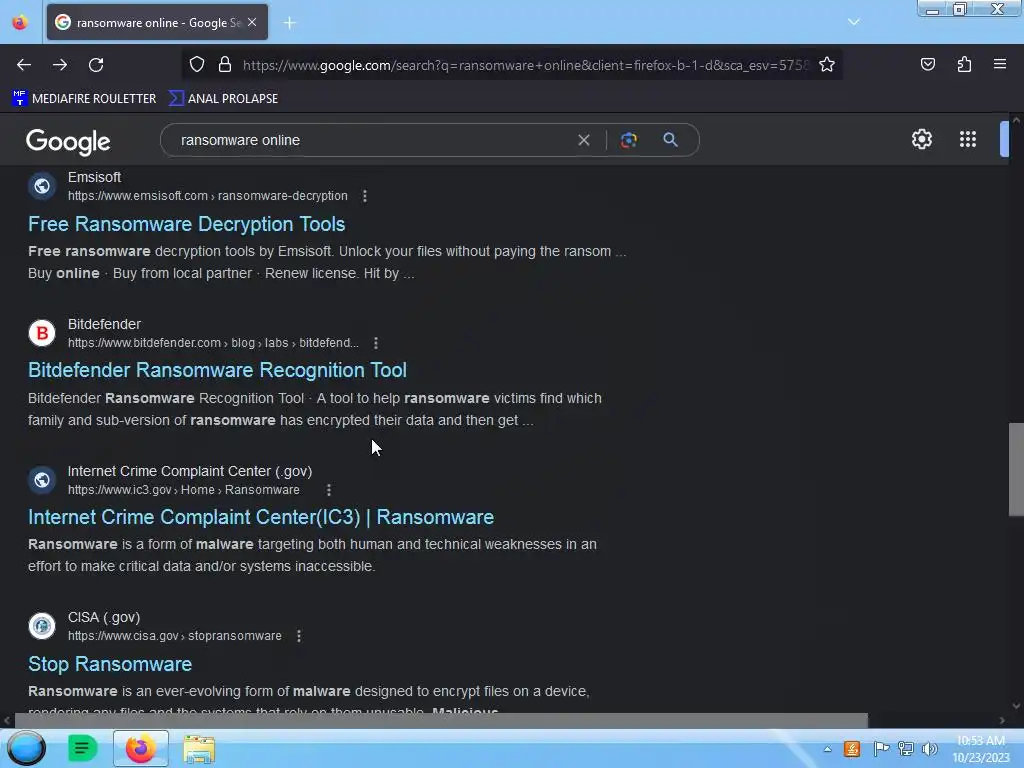Expand the list all tabs chevron

click(854, 22)
